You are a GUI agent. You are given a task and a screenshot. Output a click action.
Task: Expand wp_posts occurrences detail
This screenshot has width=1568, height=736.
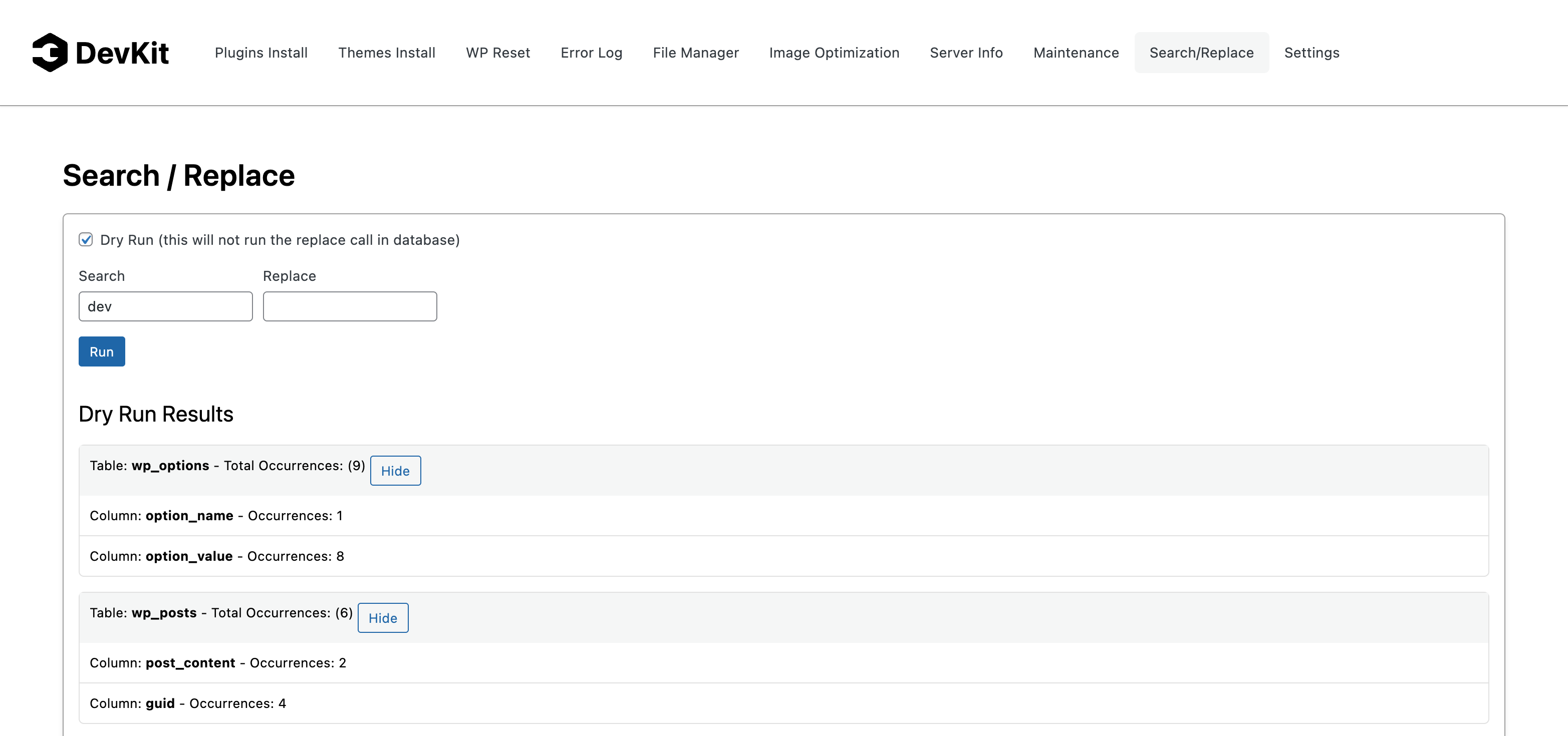pyautogui.click(x=383, y=617)
